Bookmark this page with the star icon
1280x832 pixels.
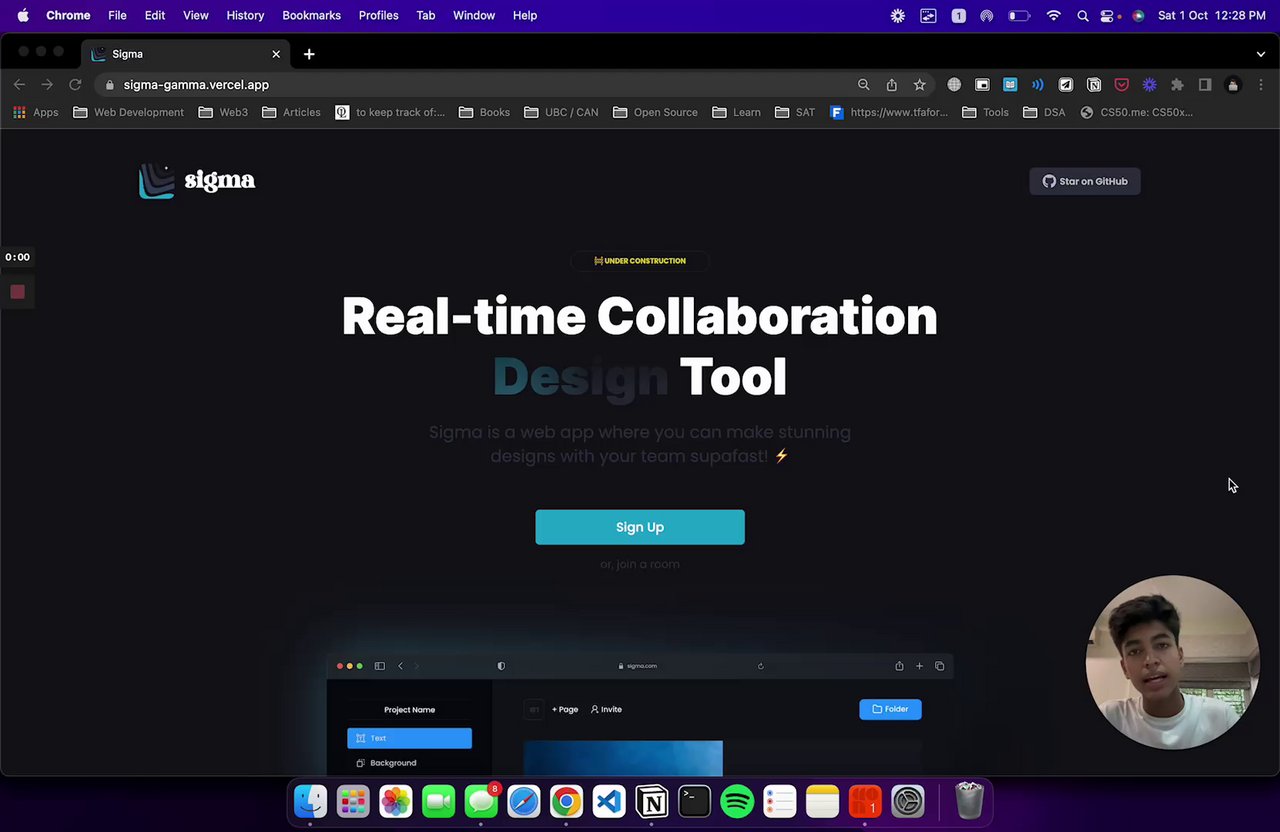919,85
